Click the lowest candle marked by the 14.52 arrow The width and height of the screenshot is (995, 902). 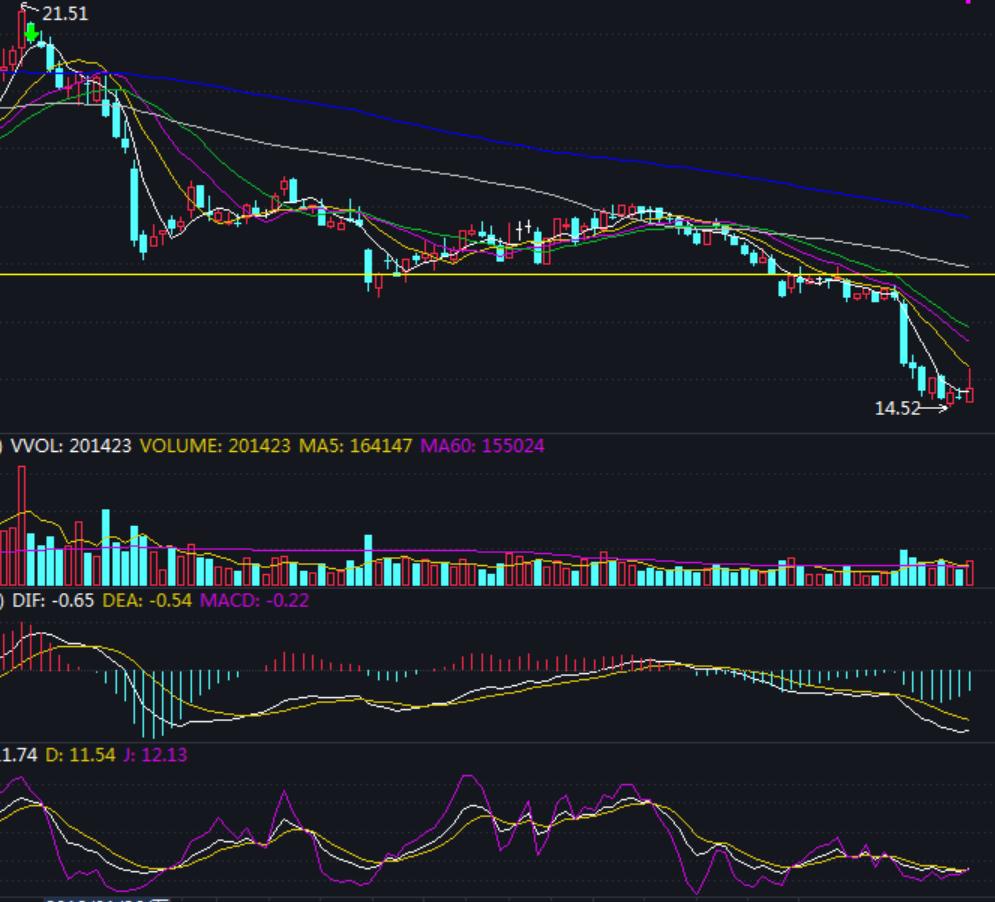coord(950,397)
